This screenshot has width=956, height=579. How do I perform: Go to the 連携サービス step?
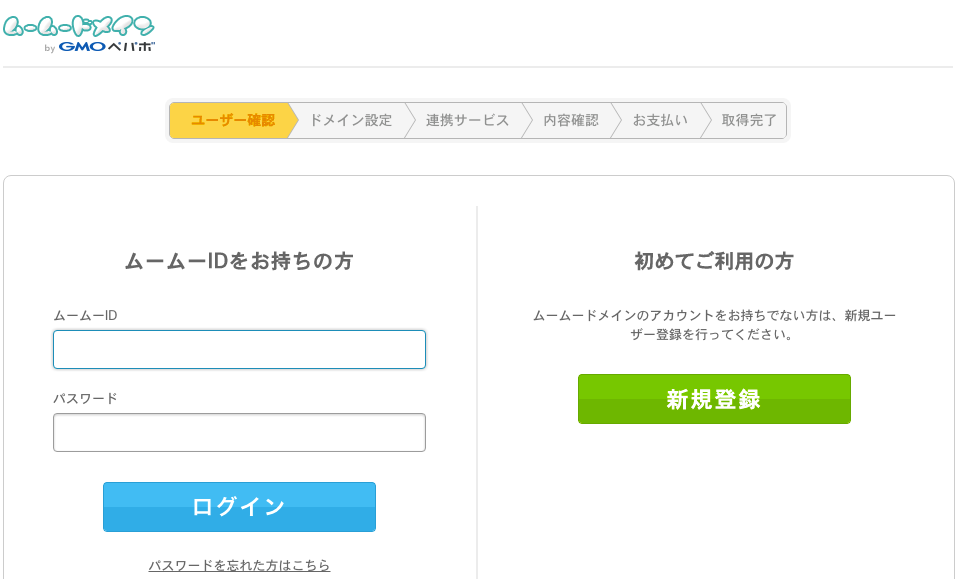click(x=467, y=121)
